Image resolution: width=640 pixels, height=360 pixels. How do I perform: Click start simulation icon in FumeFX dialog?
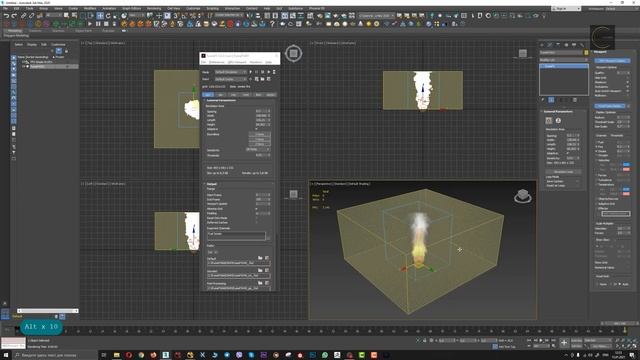[x=250, y=72]
